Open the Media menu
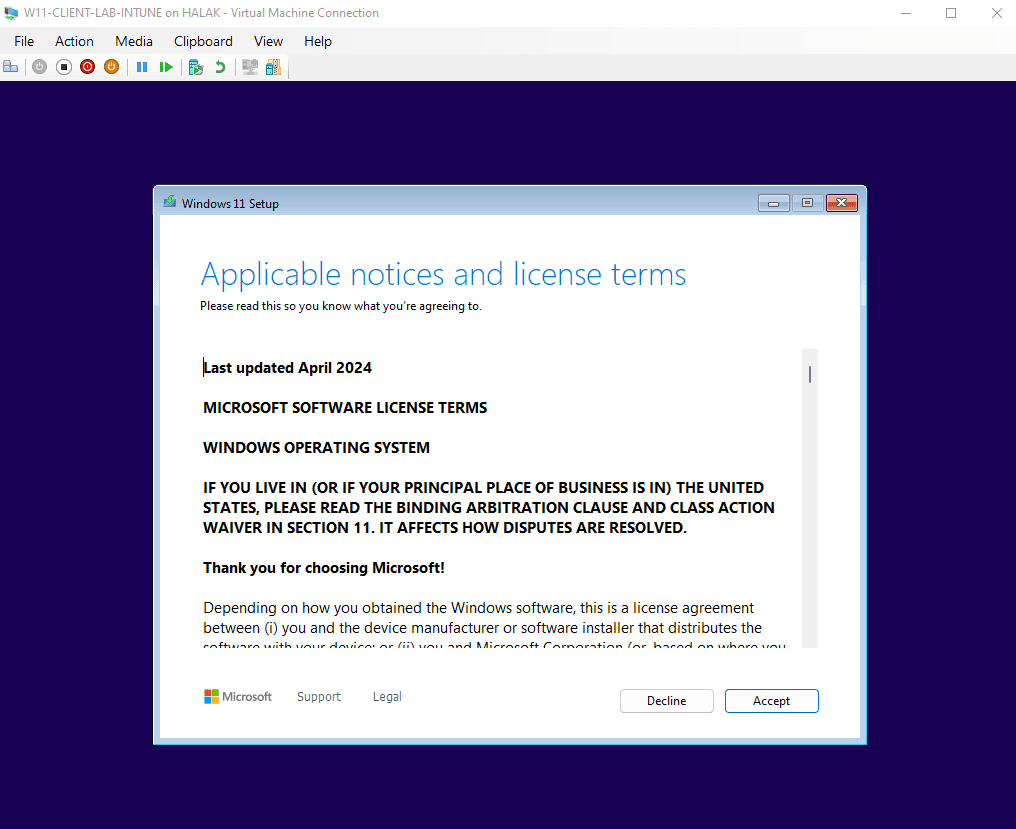 pyautogui.click(x=133, y=41)
